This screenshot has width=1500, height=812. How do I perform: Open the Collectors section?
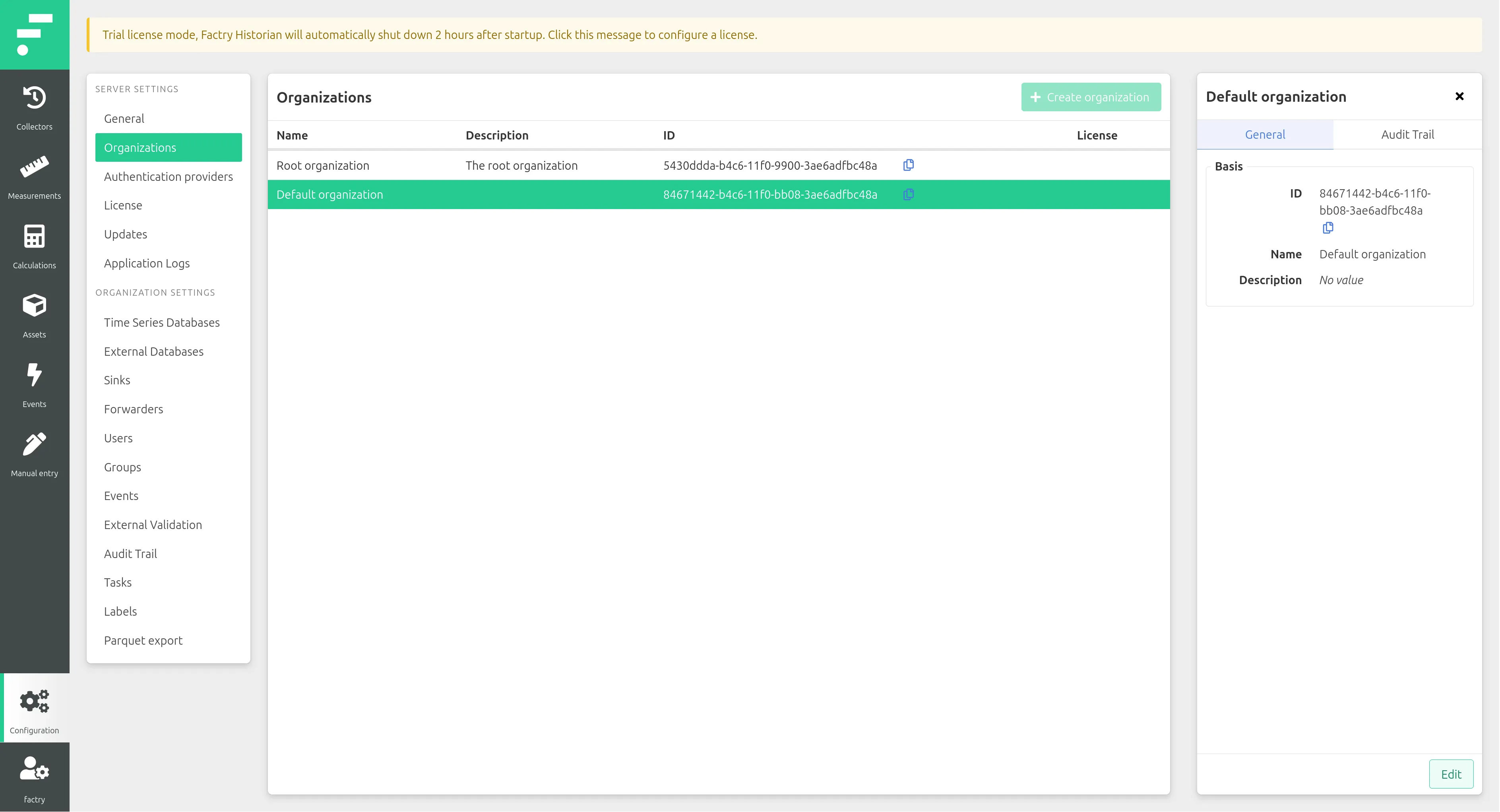(34, 108)
